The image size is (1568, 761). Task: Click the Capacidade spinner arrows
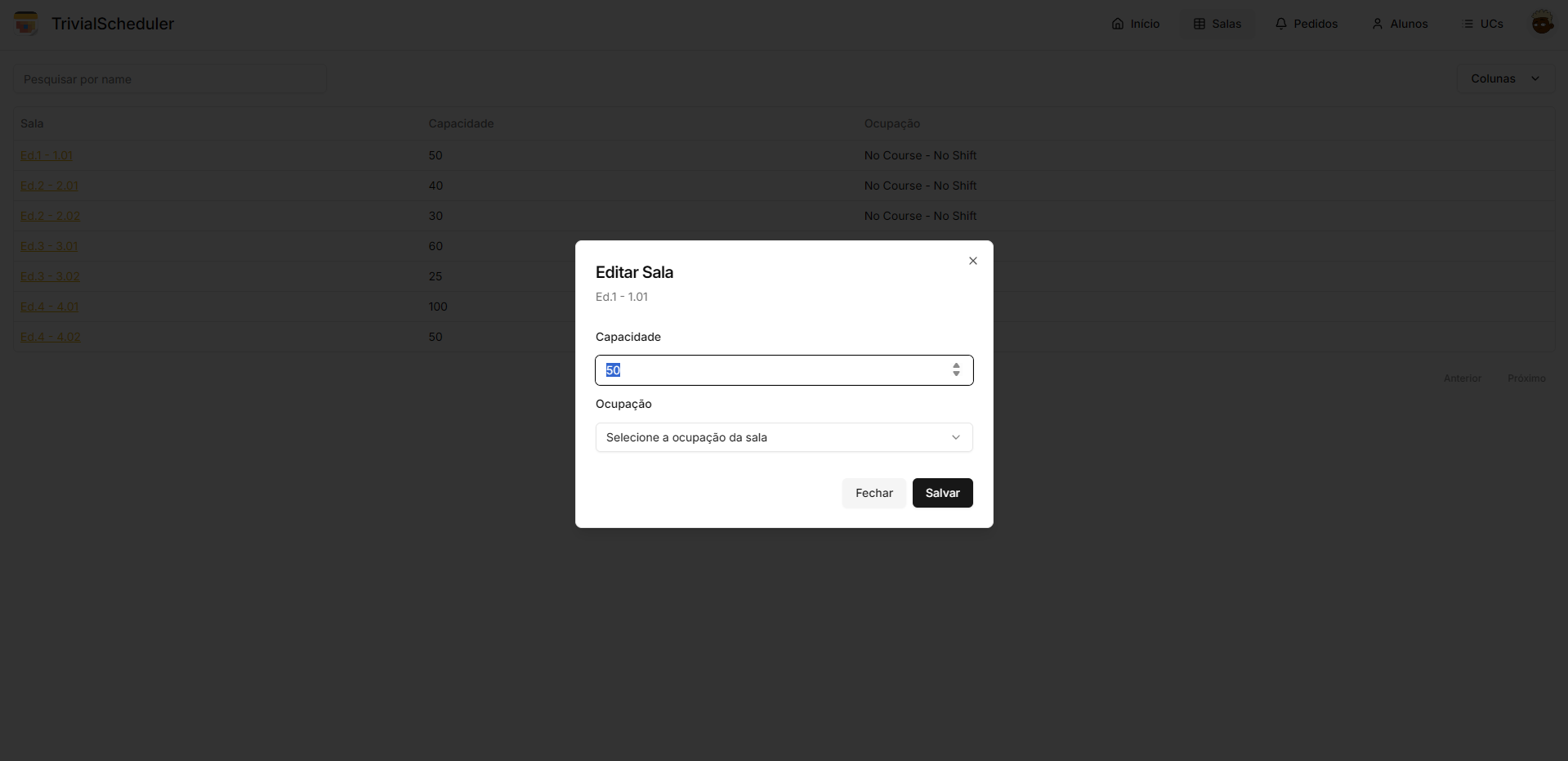956,370
